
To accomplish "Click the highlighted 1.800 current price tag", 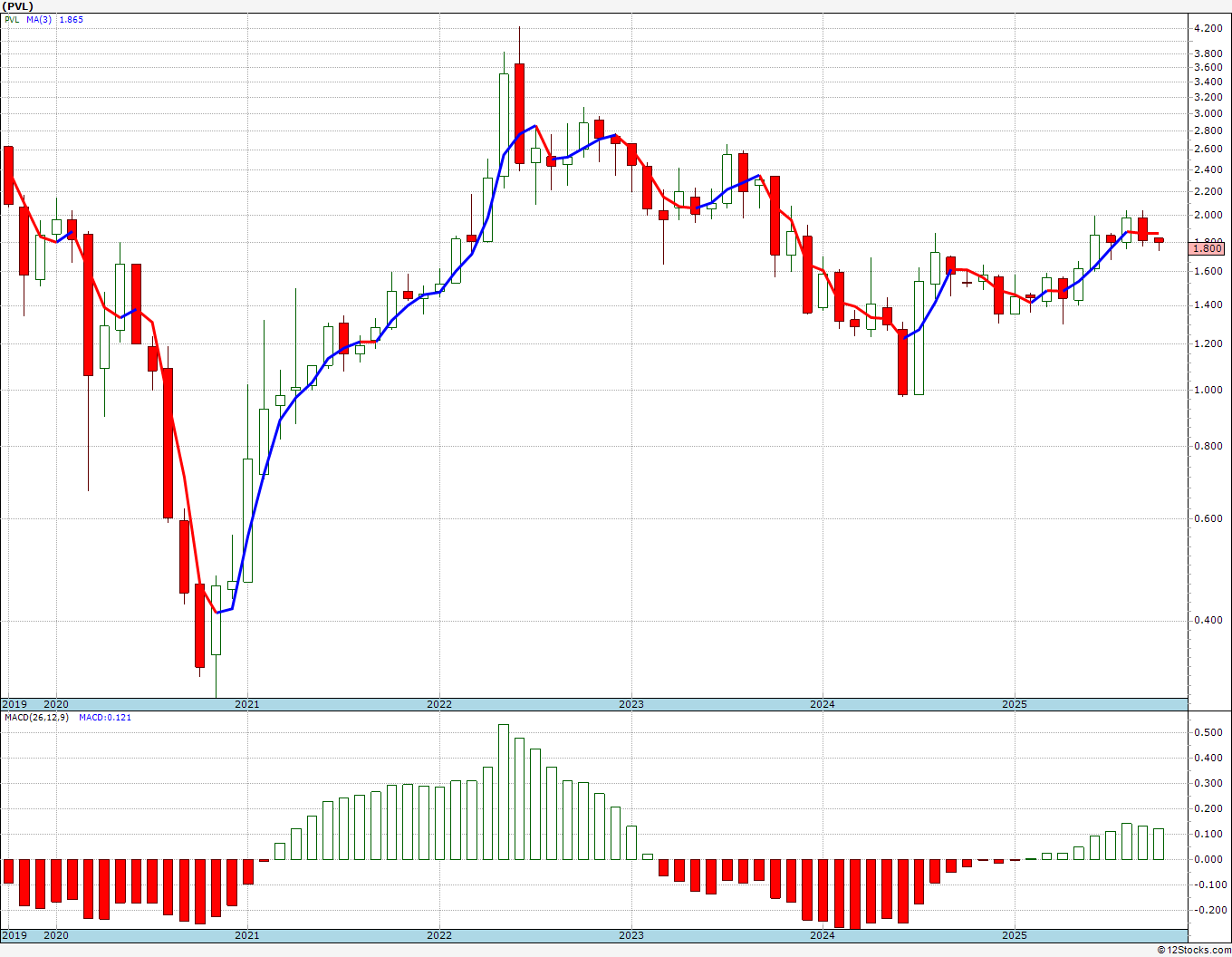I will [1207, 248].
